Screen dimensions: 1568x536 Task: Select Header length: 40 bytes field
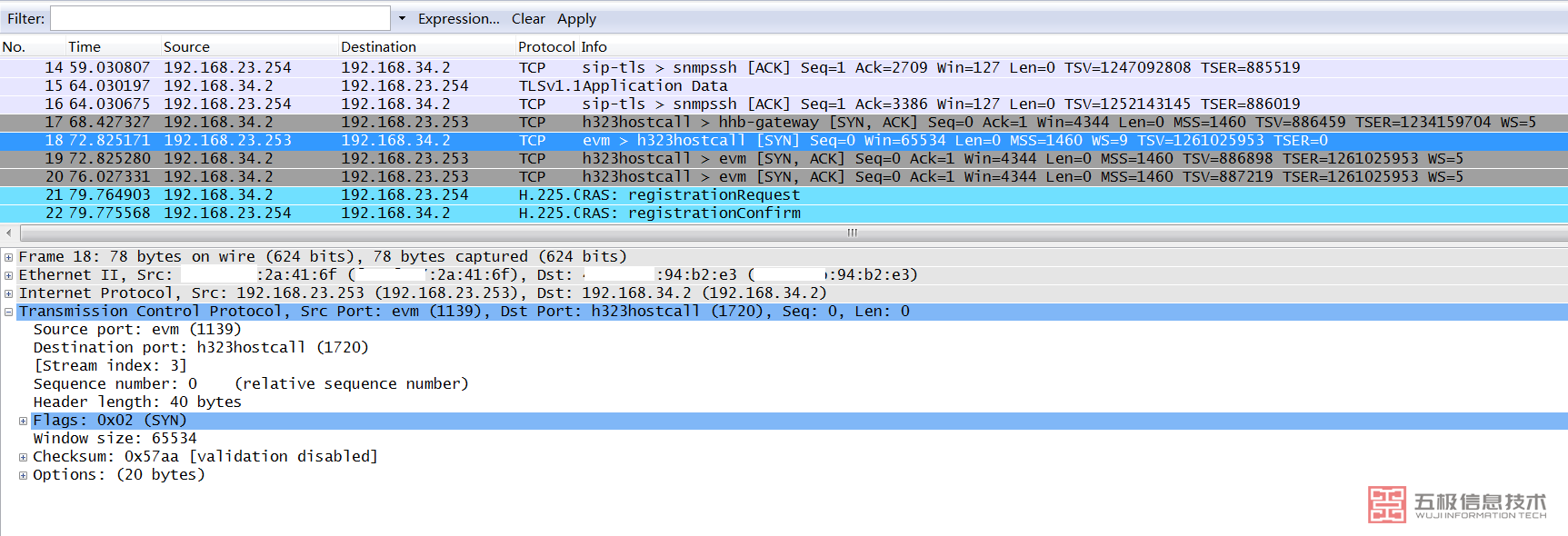tap(137, 402)
